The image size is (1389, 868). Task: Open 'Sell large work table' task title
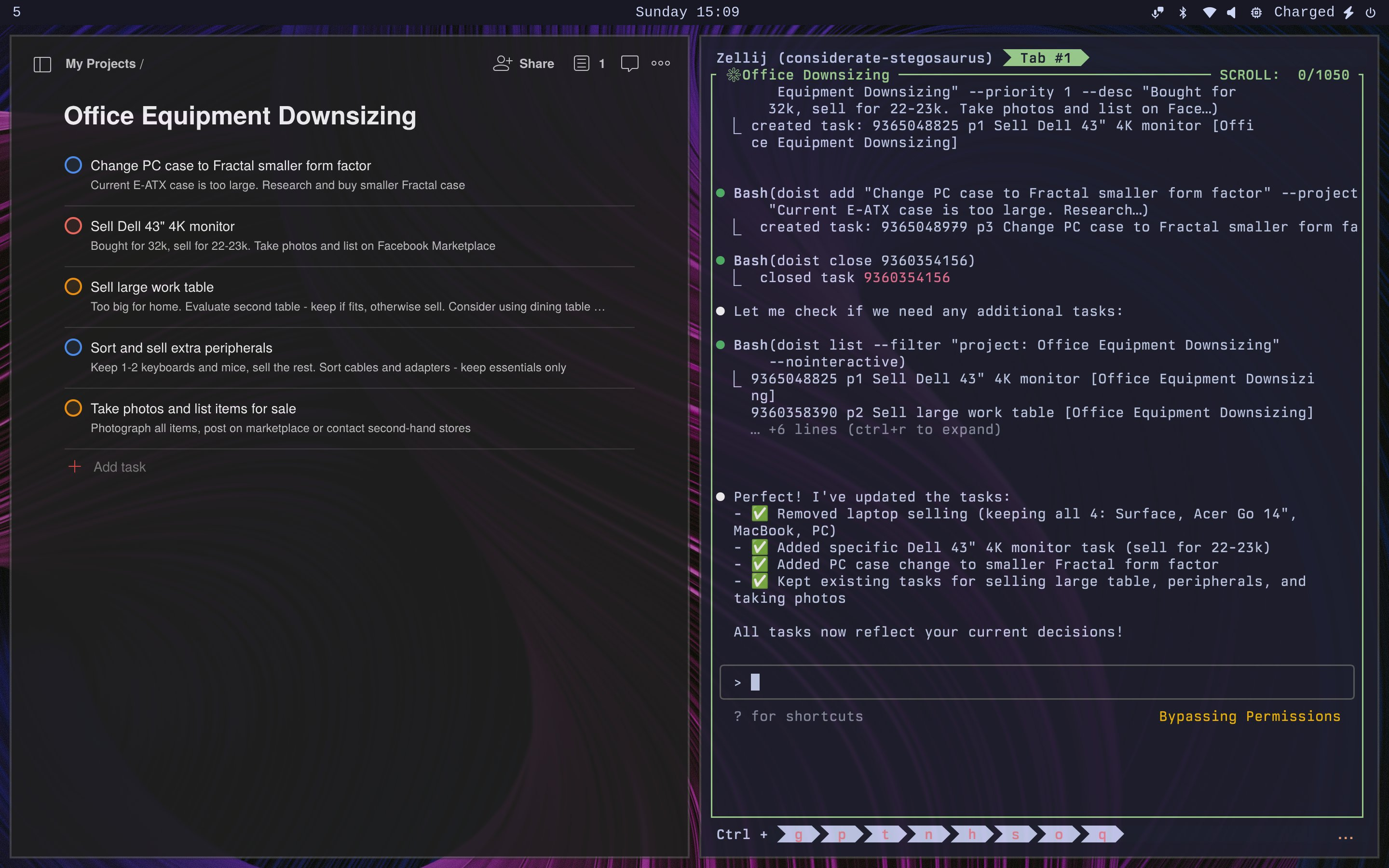click(x=152, y=287)
